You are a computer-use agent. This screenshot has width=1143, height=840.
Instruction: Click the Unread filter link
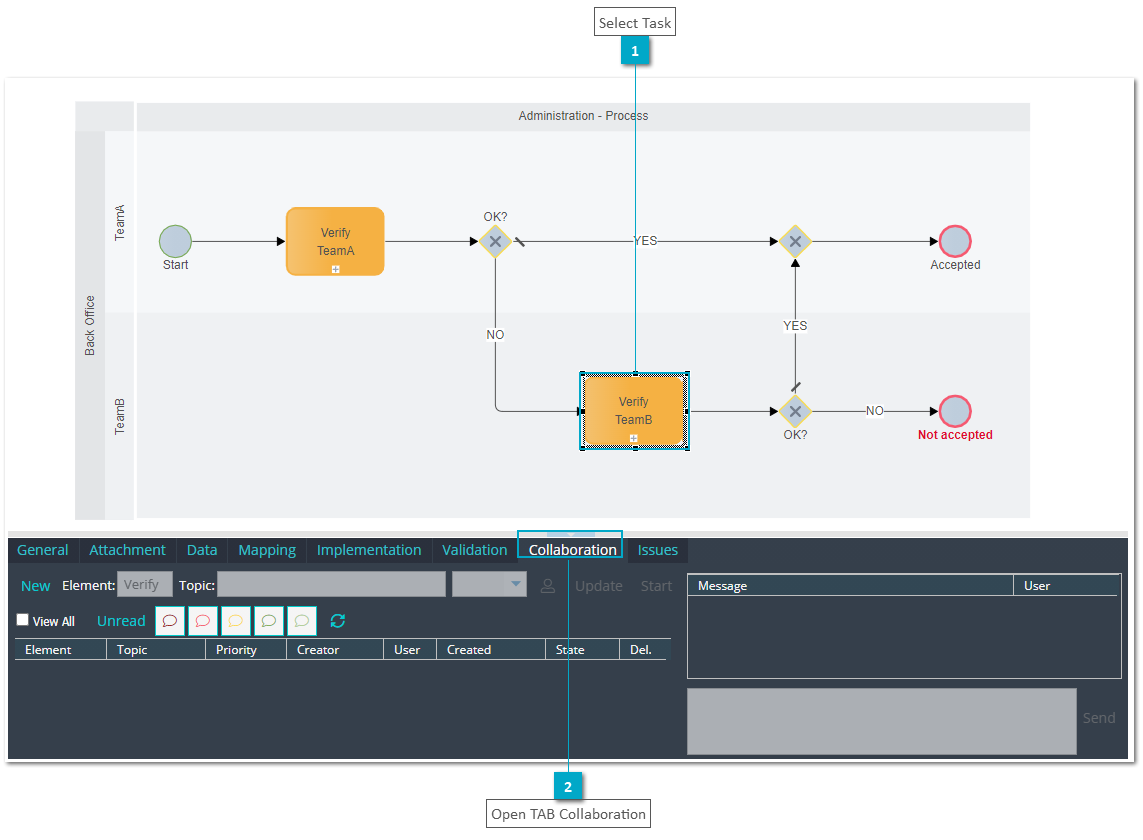click(121, 621)
